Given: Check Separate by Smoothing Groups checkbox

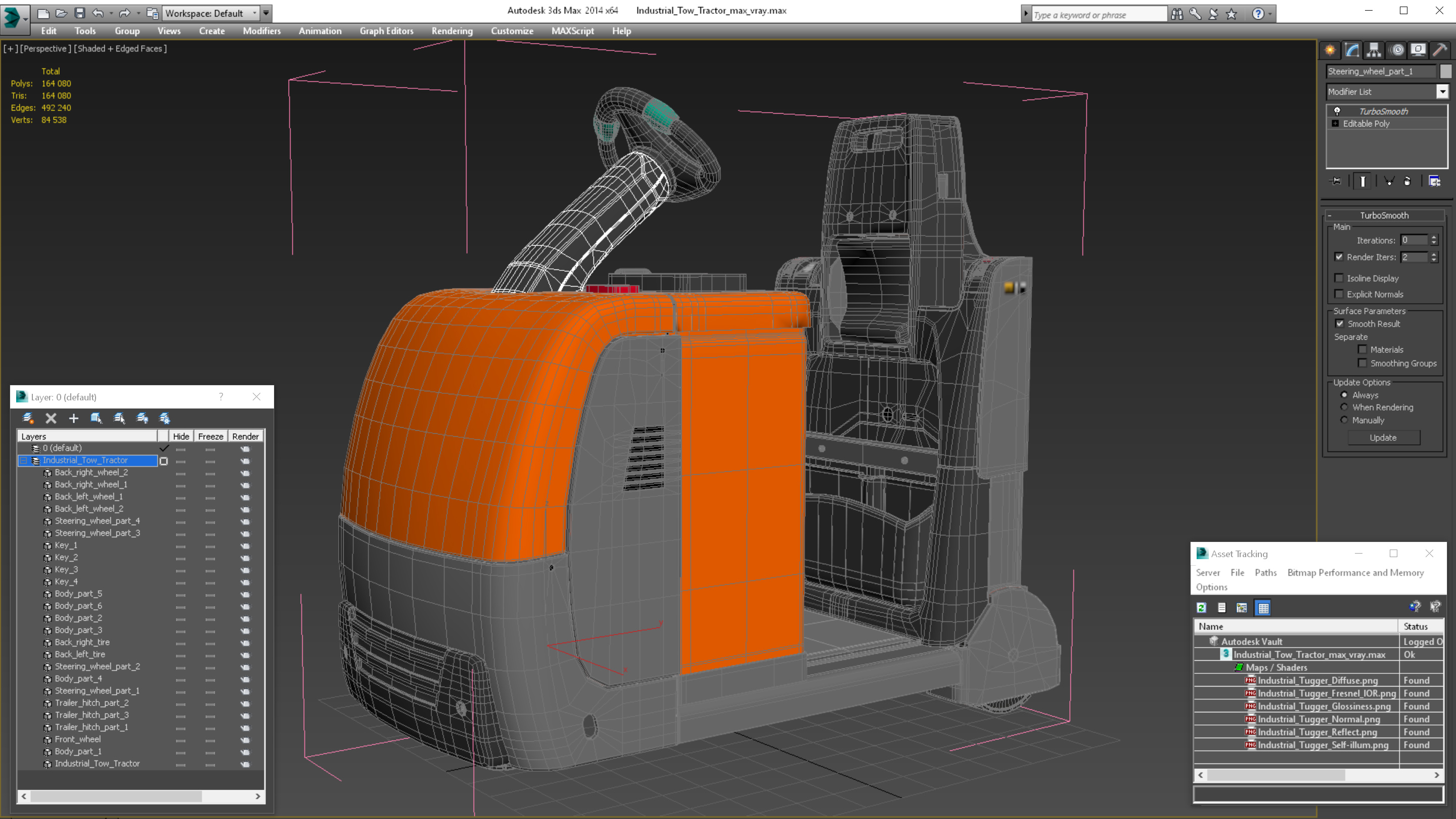Looking at the screenshot, I should click(x=1362, y=363).
